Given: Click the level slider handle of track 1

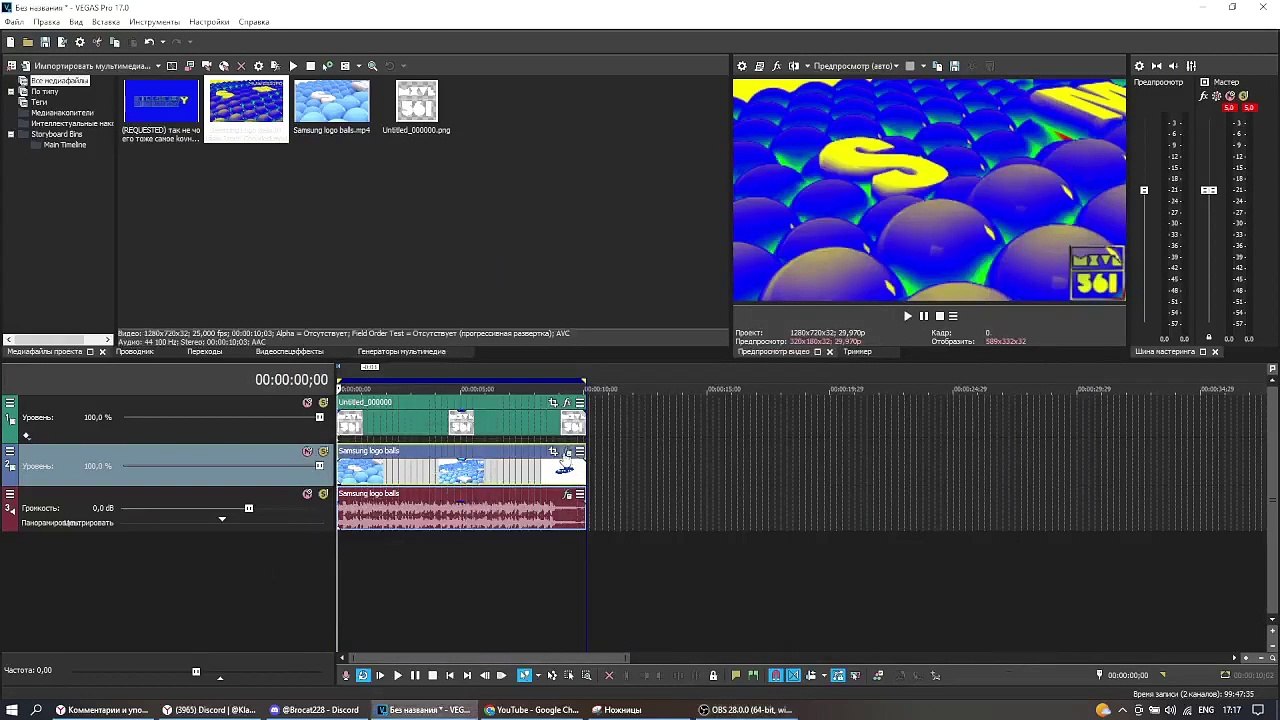Looking at the screenshot, I should [319, 417].
